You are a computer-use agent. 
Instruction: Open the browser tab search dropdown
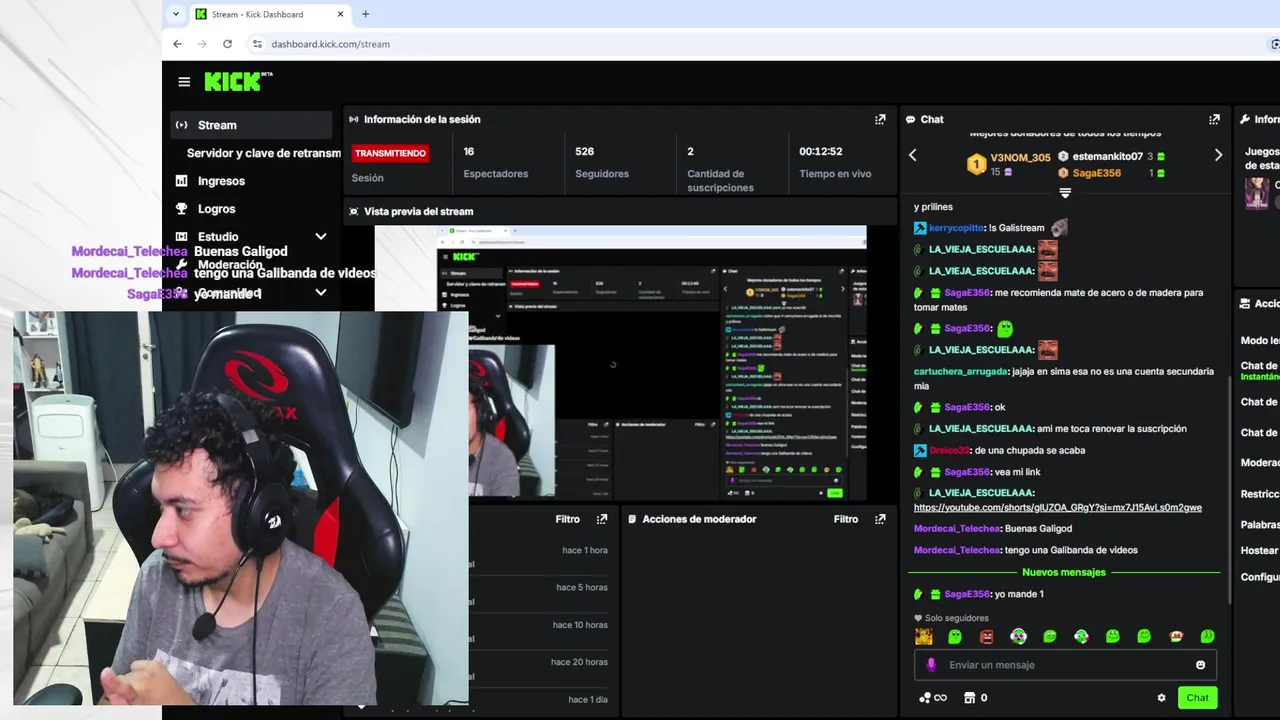point(176,14)
